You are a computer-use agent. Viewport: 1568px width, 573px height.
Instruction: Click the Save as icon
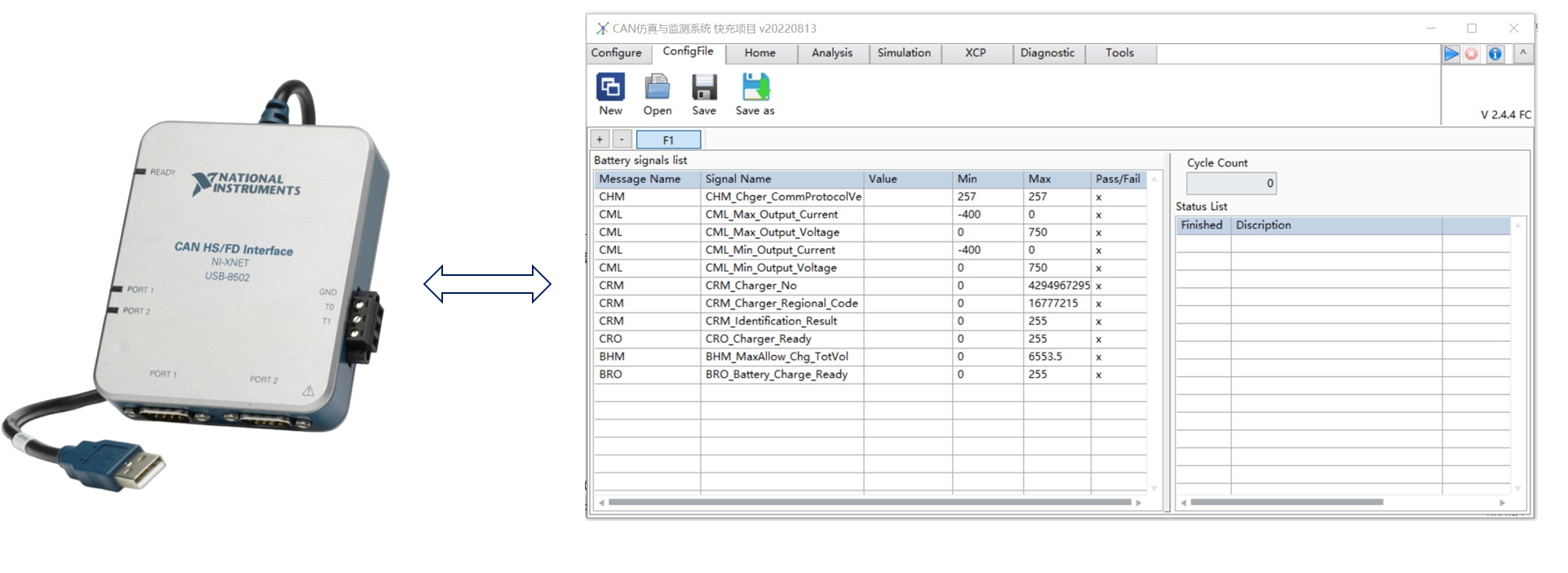pos(755,87)
